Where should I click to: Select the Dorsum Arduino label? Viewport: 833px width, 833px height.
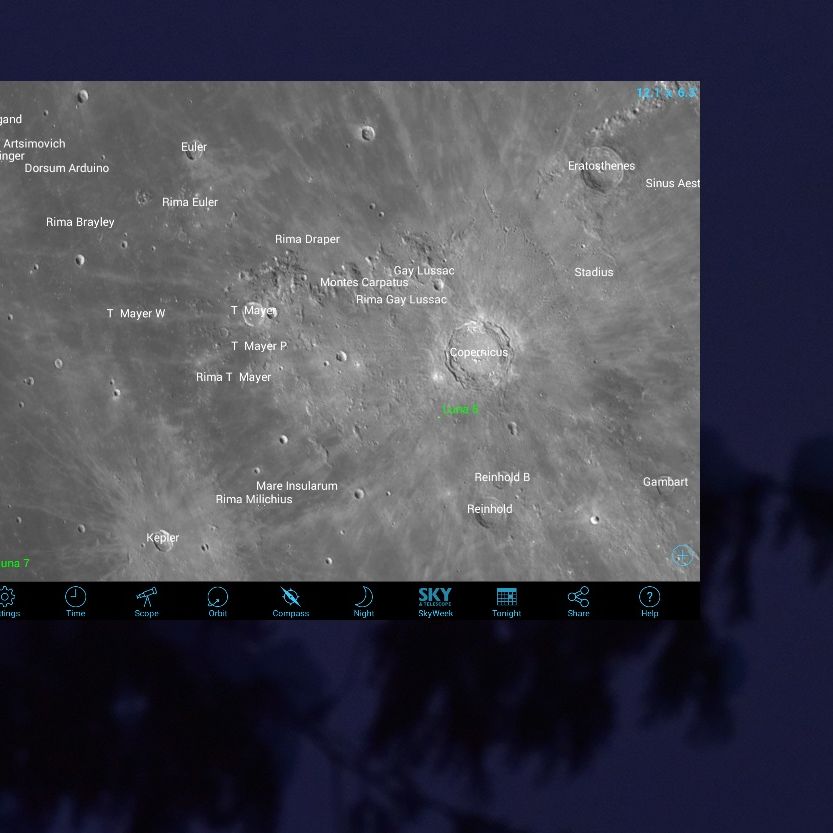(x=66, y=168)
